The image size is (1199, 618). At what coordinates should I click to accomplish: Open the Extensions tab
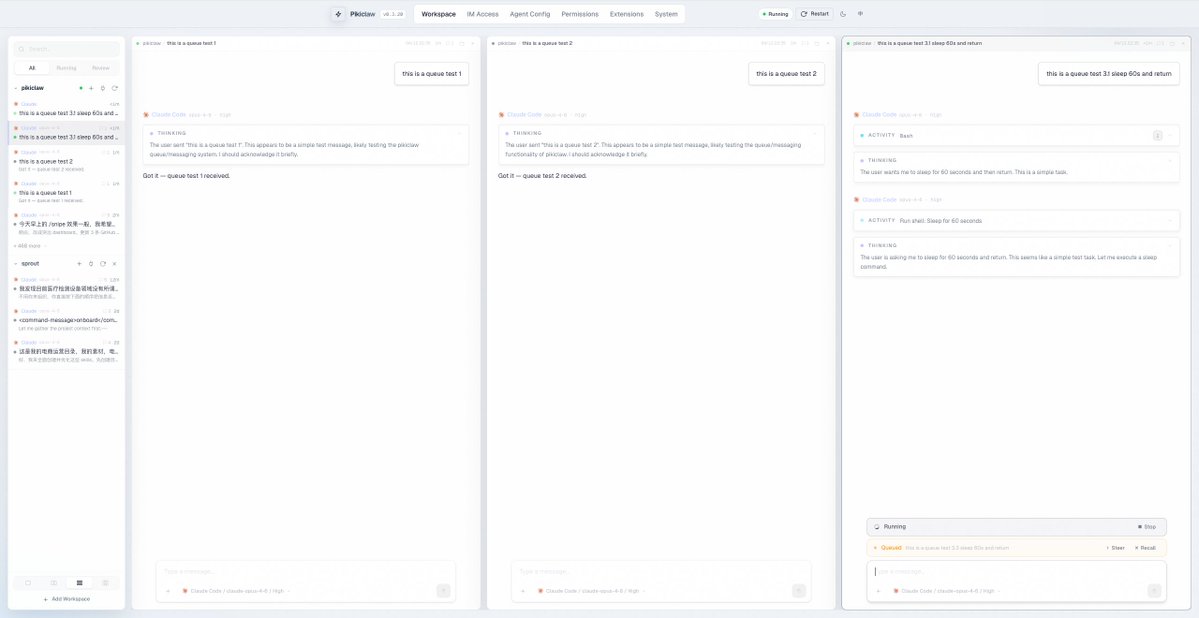click(626, 14)
